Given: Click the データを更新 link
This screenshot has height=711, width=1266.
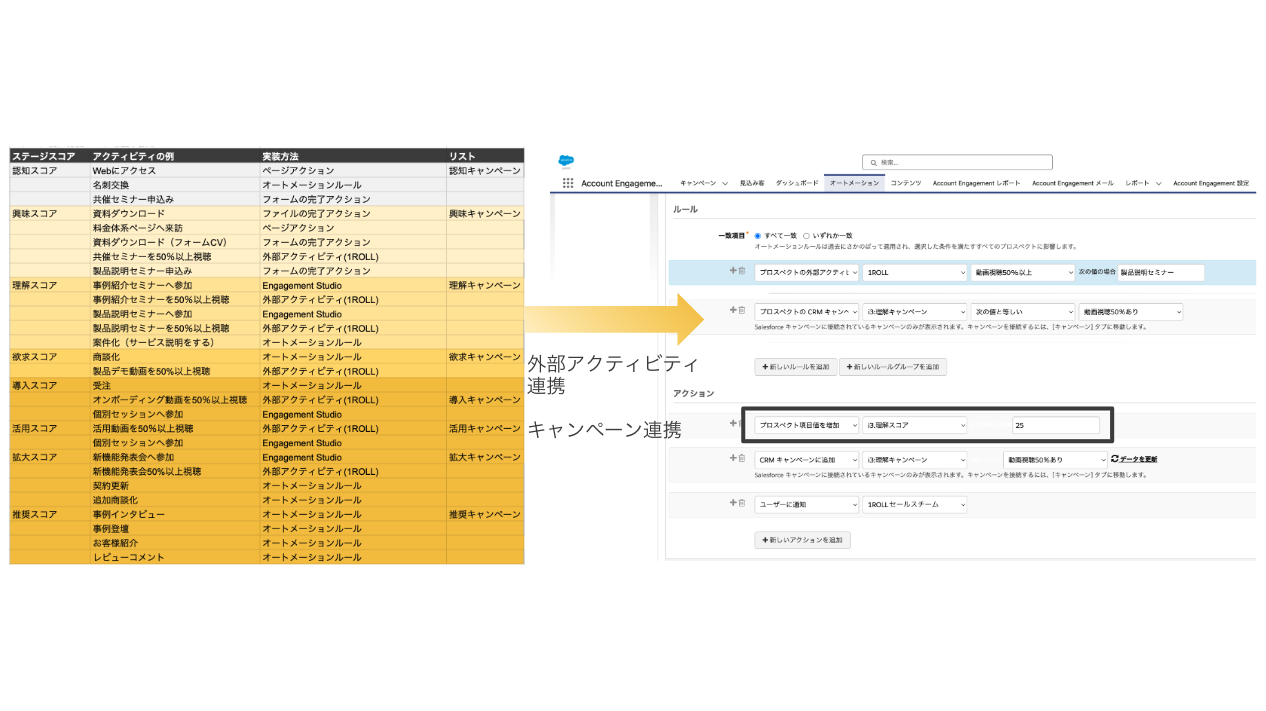Looking at the screenshot, I should (x=1140, y=459).
